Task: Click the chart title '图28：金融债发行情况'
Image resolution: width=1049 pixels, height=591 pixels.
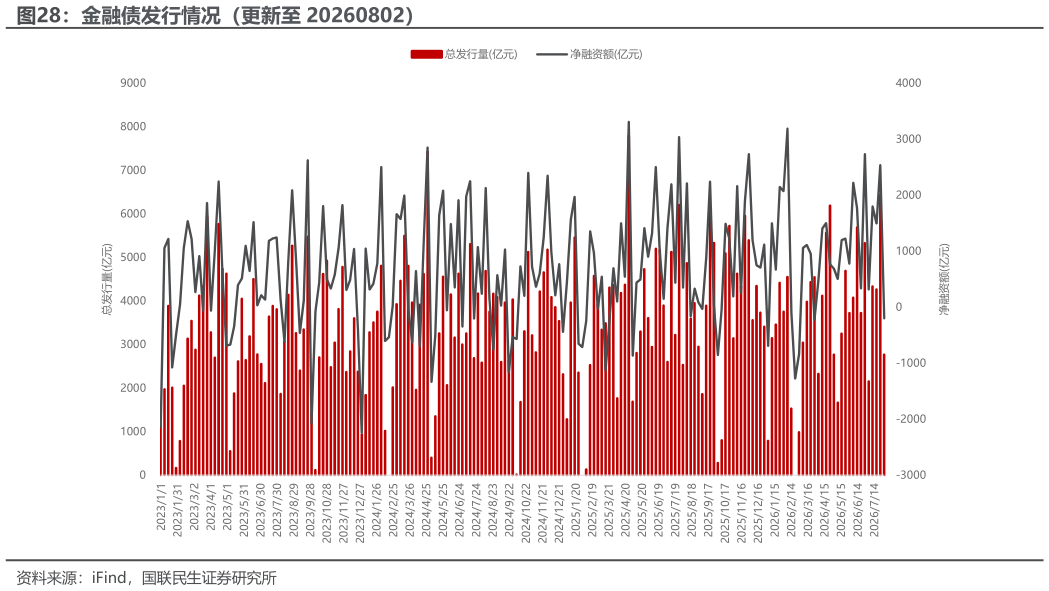Action: [118, 15]
